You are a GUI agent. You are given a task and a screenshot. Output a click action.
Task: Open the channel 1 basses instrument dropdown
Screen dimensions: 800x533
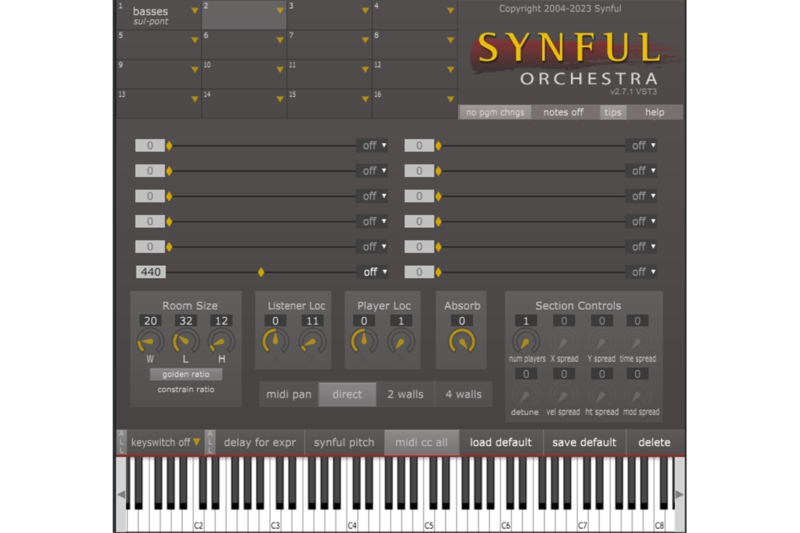coord(195,13)
